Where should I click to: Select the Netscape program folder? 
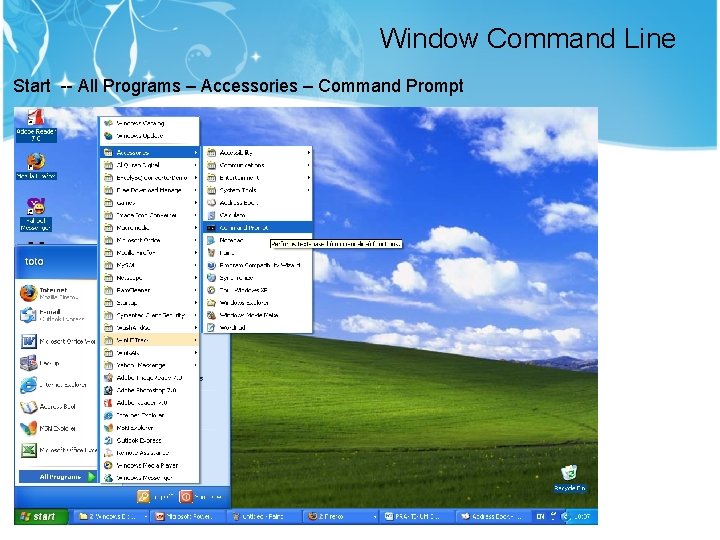point(150,278)
